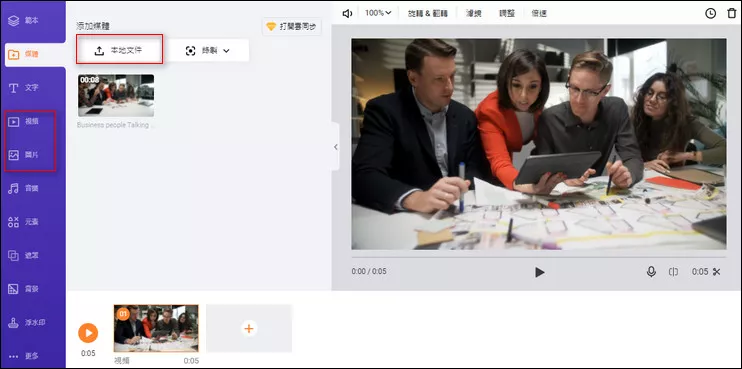Open the 元素 elements sidebar tab

click(24, 222)
